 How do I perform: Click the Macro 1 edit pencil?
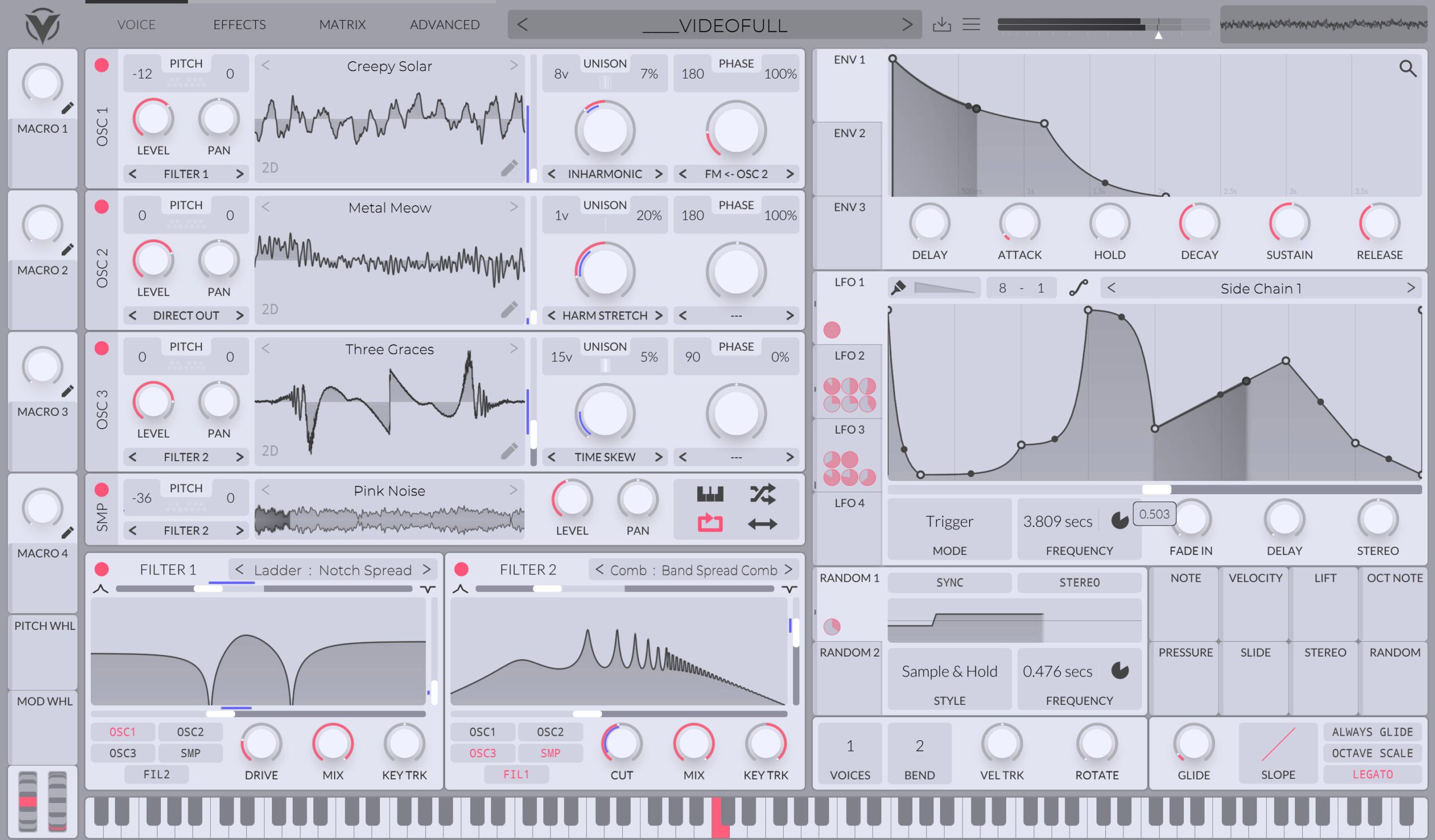67,108
